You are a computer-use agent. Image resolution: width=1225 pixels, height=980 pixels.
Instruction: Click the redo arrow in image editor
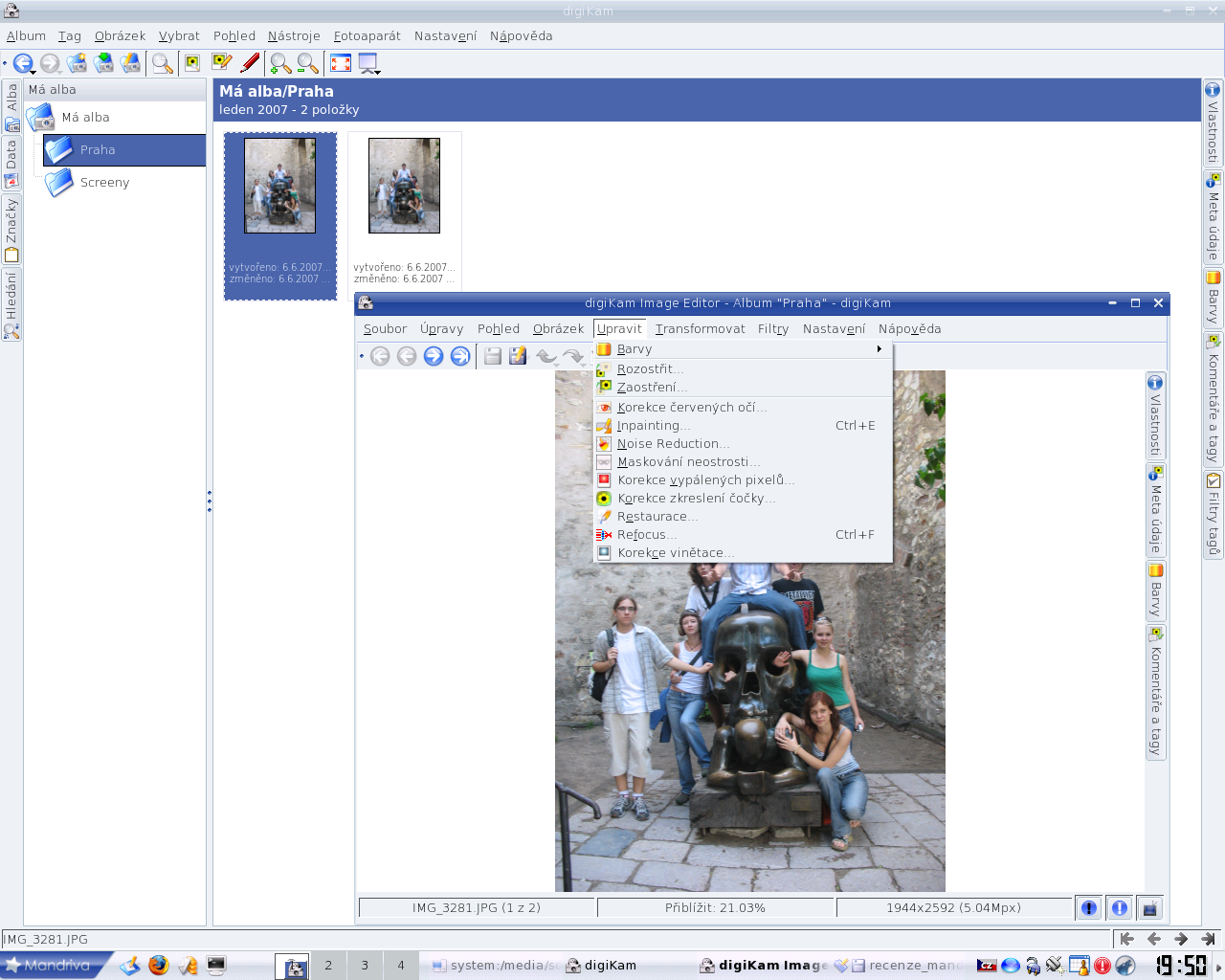point(571,356)
